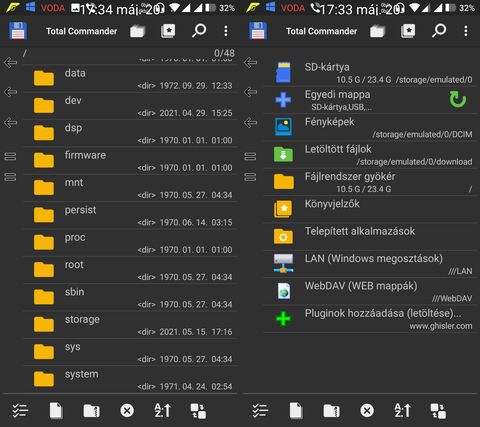Open the dev folder
The width and height of the screenshot is (480, 427).
click(130, 106)
